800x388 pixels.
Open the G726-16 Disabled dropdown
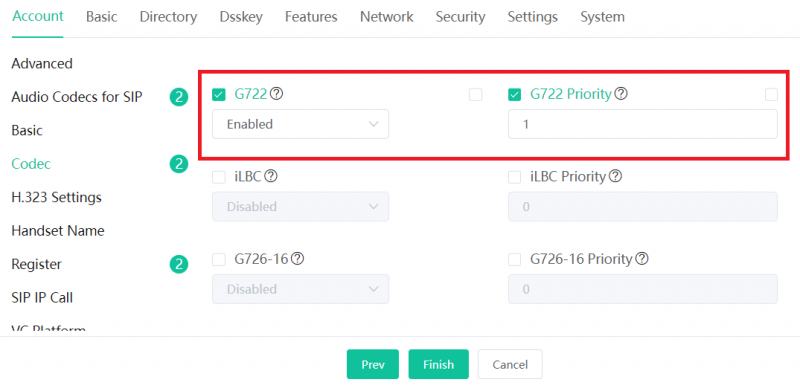301,289
